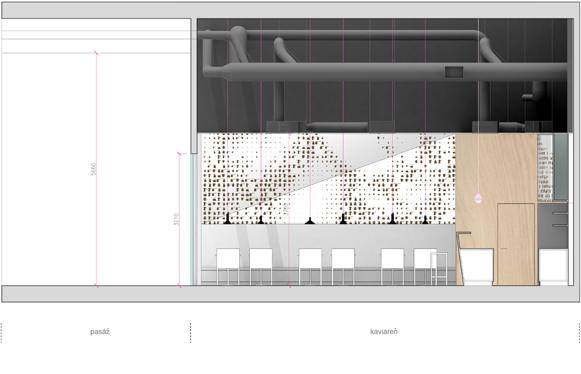Select the first white bar stool from the left
The width and height of the screenshot is (581, 374).
(x=228, y=267)
